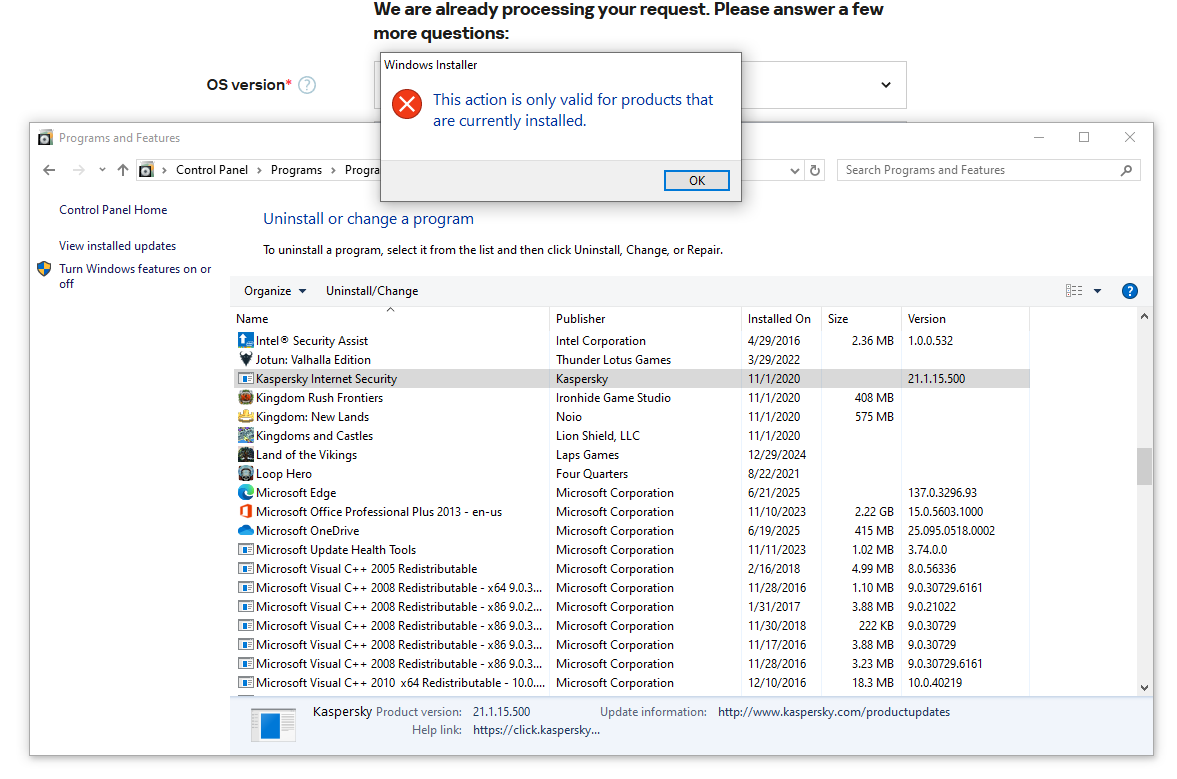Click the Intel Security Assist icon
This screenshot has height=779, width=1177.
coord(245,340)
